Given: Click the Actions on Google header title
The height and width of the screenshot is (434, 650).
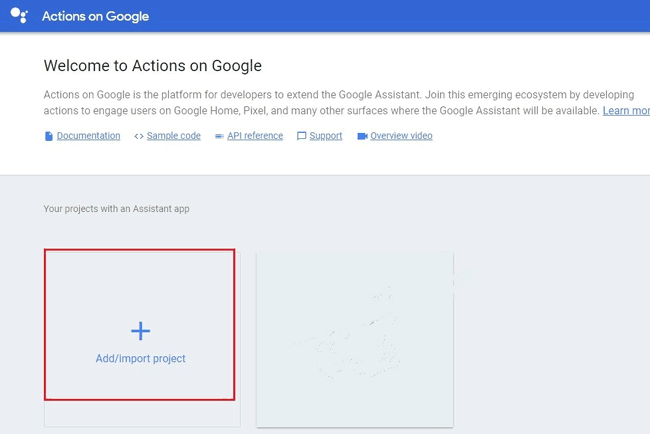Looking at the screenshot, I should 95,16.
